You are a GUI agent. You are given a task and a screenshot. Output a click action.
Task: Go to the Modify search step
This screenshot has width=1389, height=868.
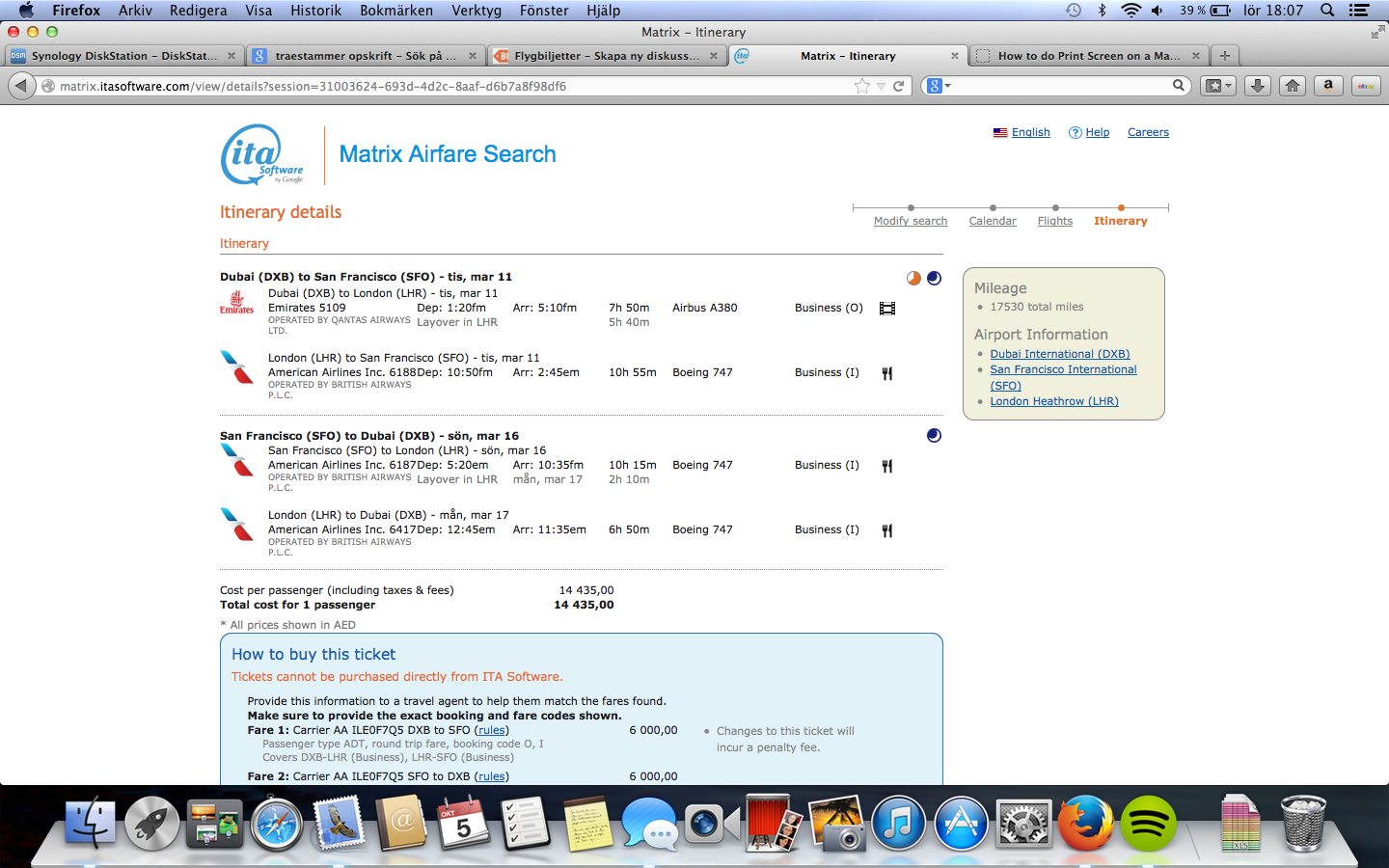coord(910,221)
